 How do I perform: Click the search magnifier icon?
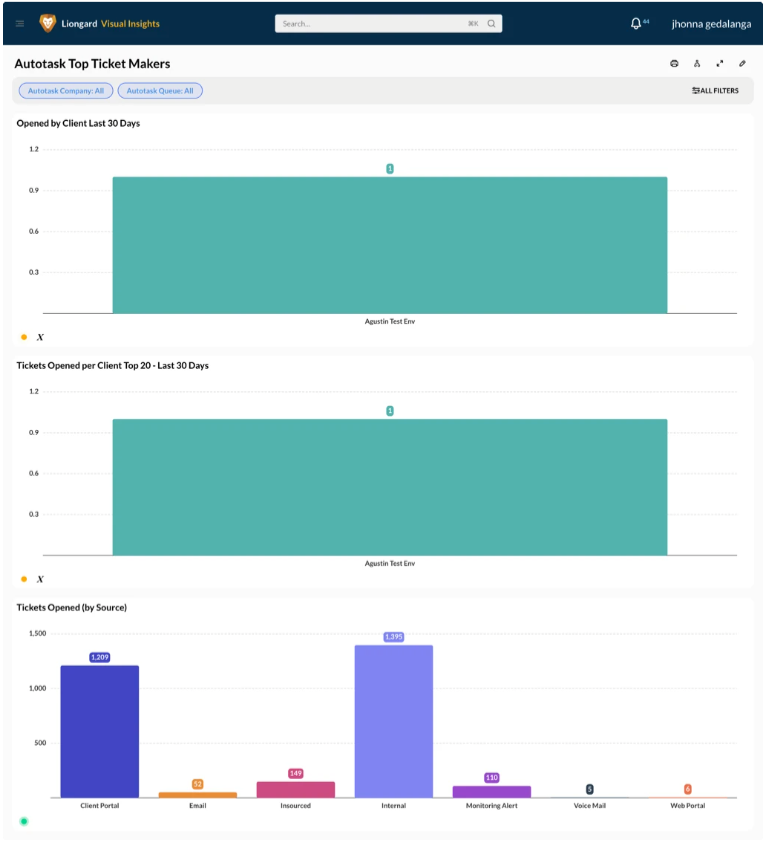pos(491,24)
